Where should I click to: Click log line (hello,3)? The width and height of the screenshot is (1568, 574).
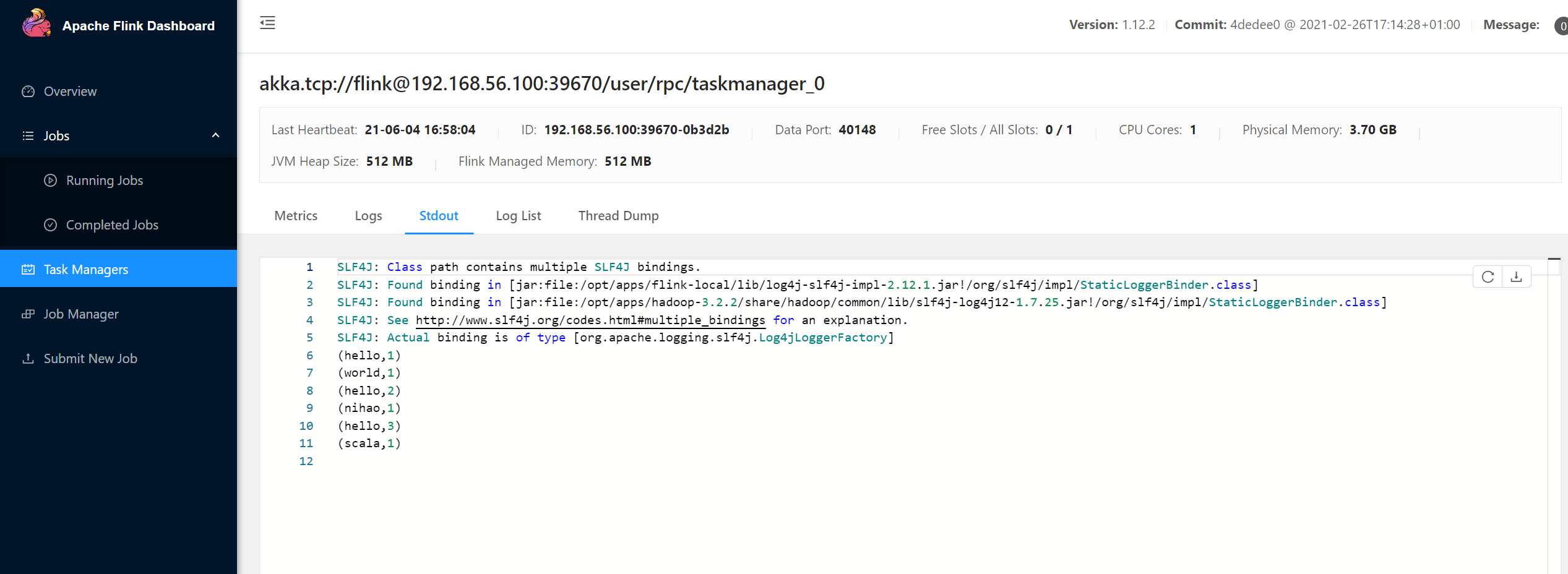tap(369, 426)
